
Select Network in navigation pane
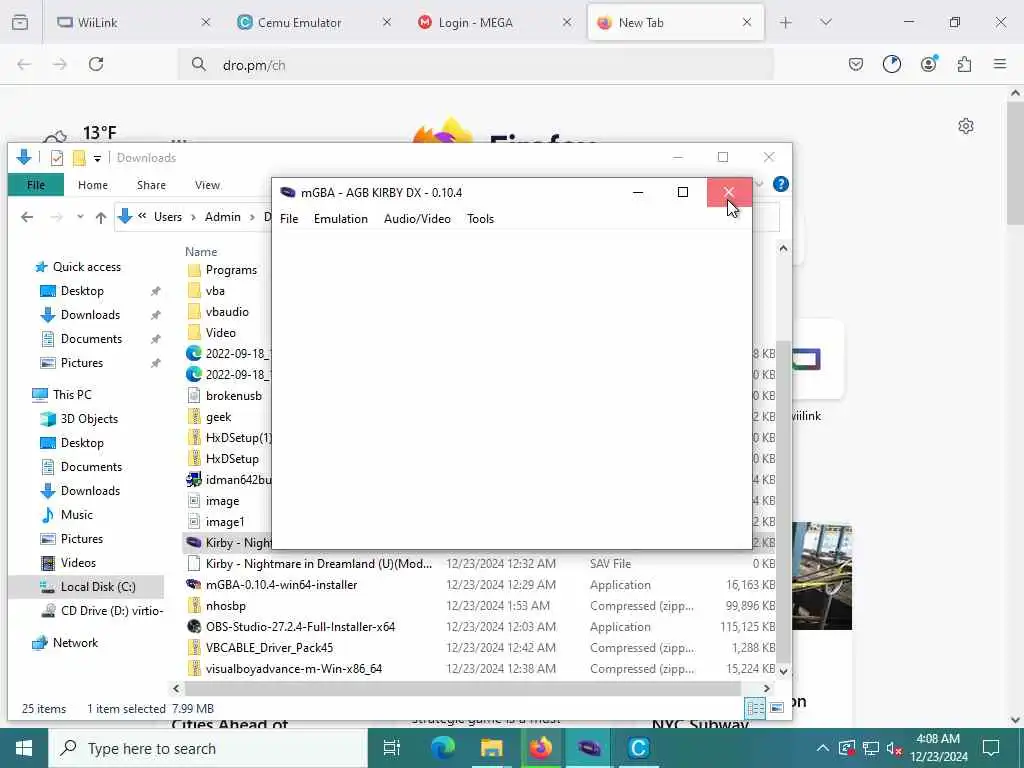pyautogui.click(x=75, y=643)
